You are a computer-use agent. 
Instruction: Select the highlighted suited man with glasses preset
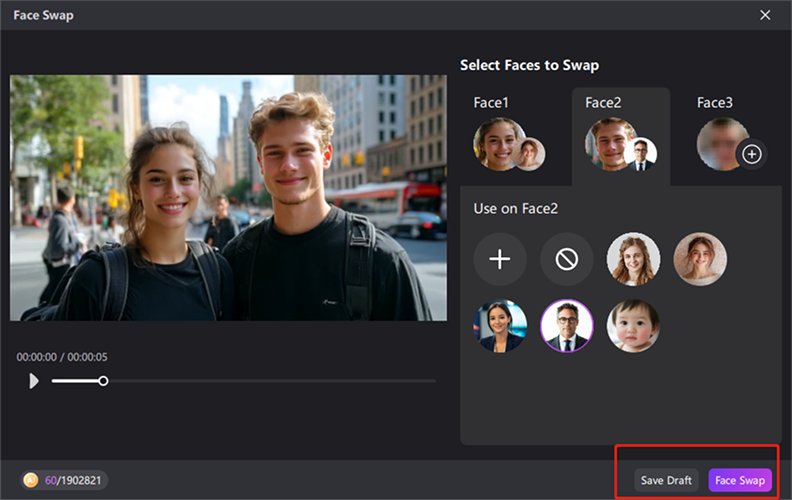(566, 326)
